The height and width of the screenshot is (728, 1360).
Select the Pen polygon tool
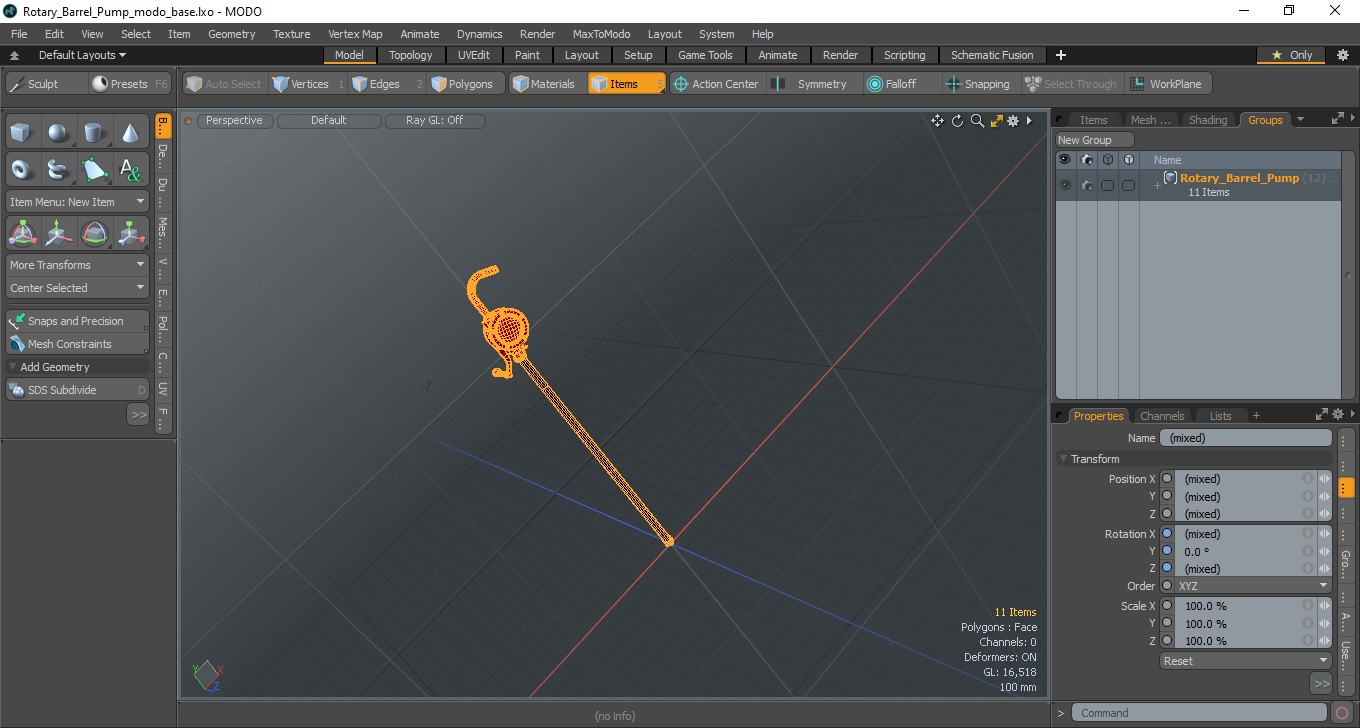tap(94, 169)
